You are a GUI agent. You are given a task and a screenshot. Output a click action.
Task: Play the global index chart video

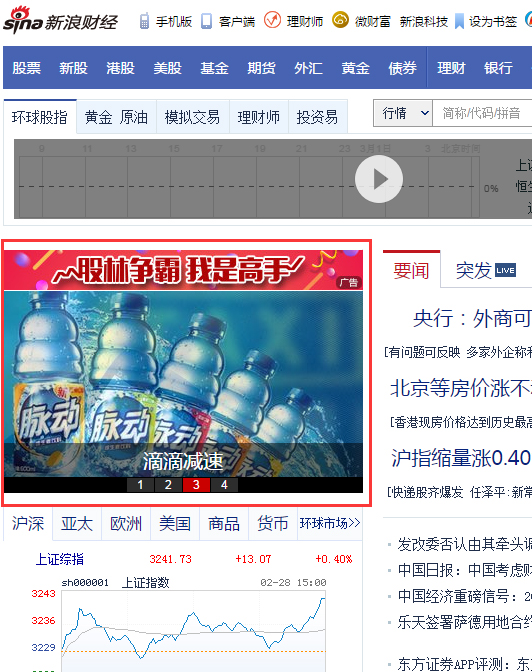(379, 179)
